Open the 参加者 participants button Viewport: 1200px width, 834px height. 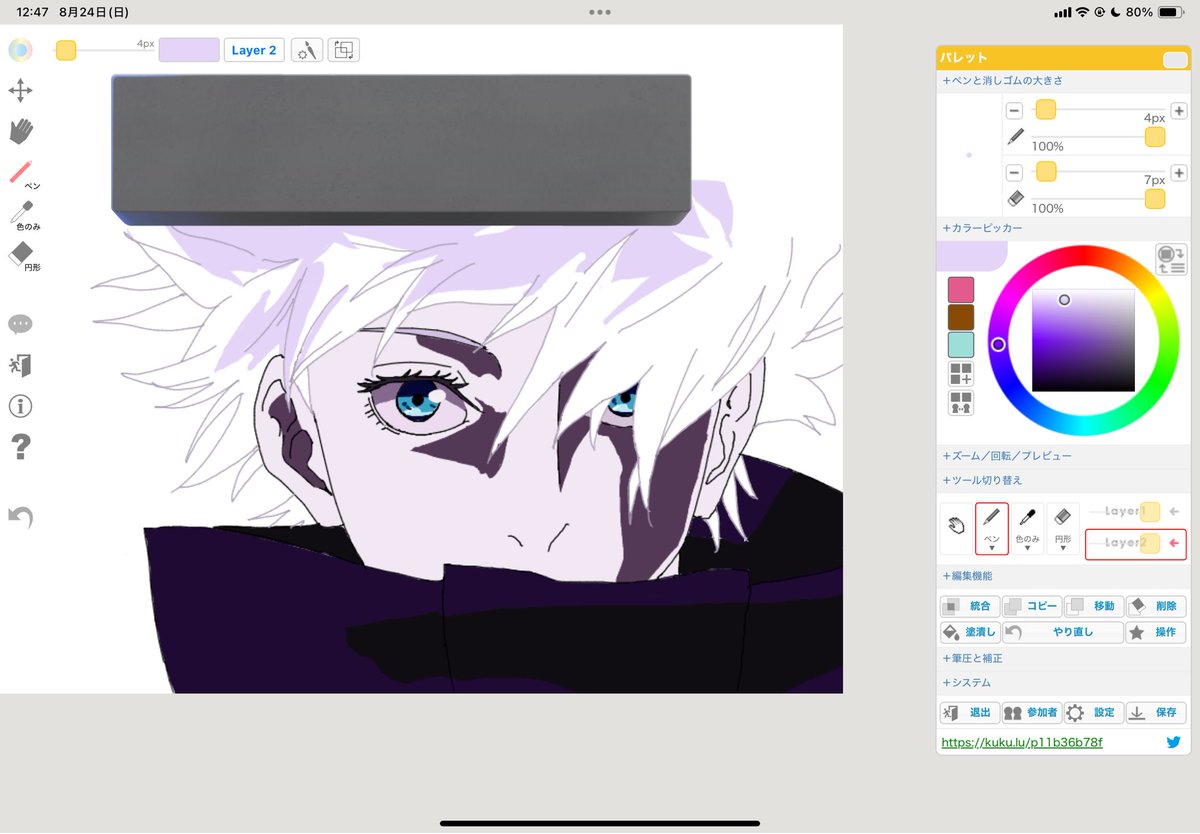[1032, 713]
